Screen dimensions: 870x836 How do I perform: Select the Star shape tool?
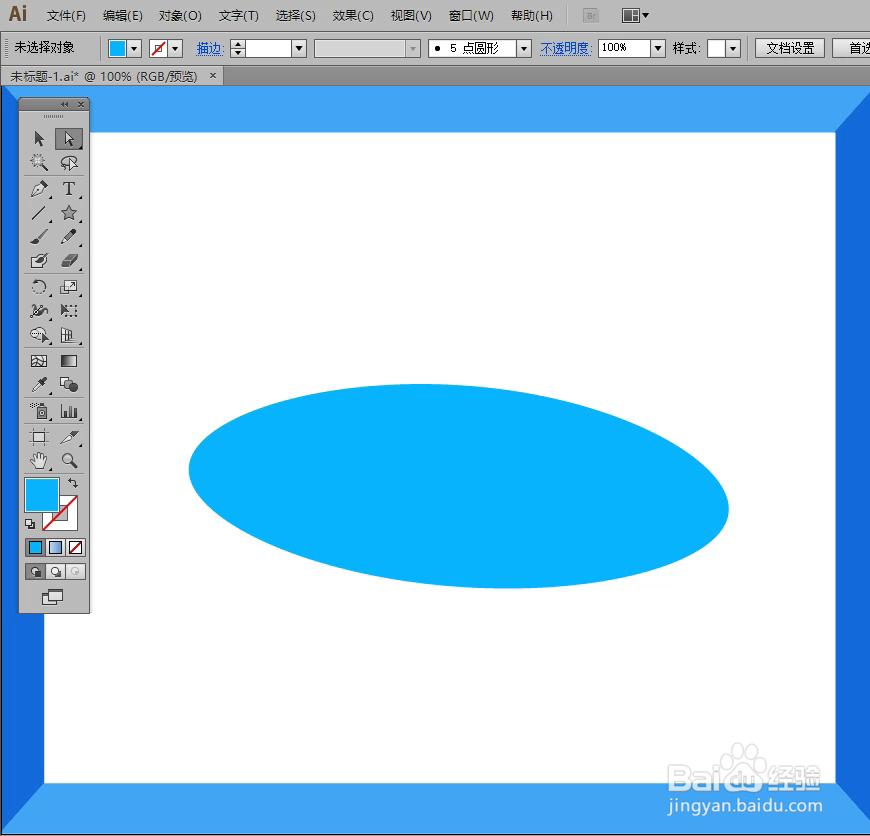coord(69,213)
